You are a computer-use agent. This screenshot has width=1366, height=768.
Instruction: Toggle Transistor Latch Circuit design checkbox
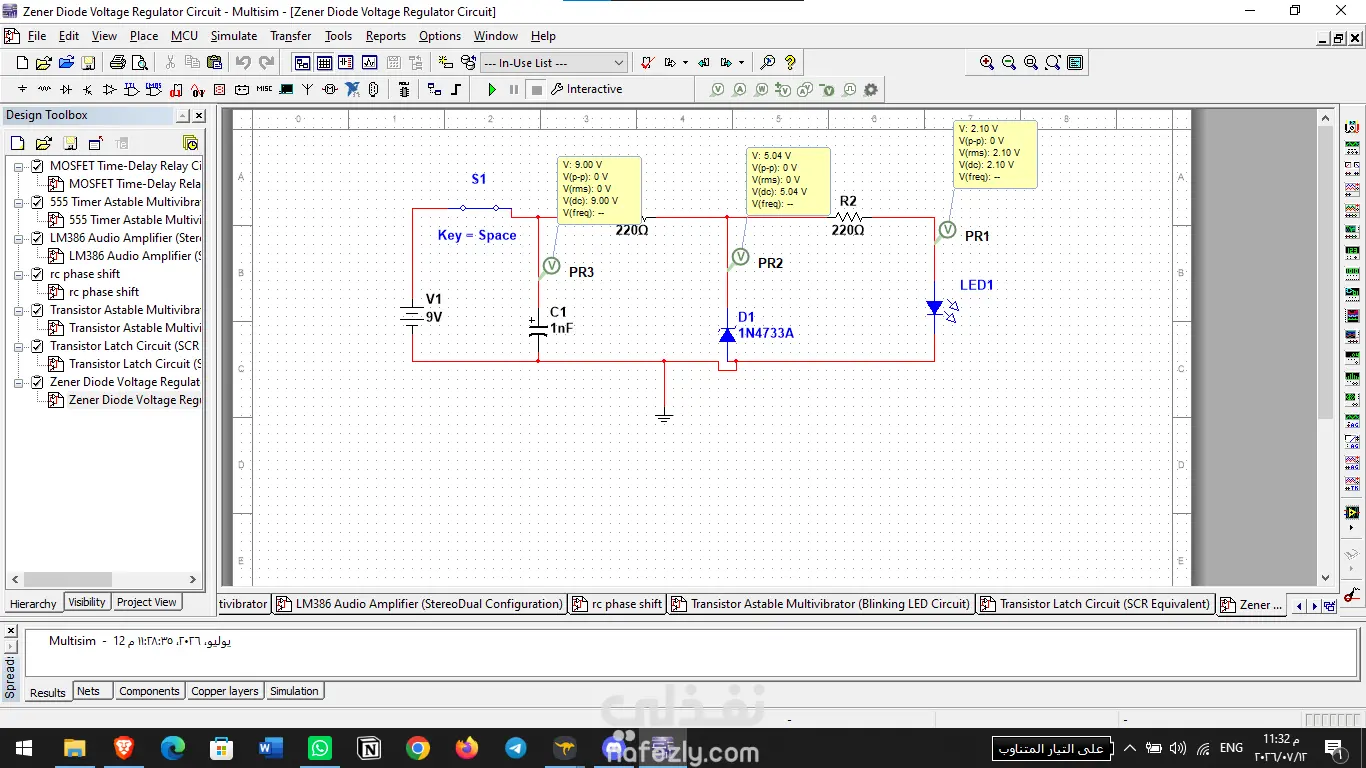pos(37,346)
